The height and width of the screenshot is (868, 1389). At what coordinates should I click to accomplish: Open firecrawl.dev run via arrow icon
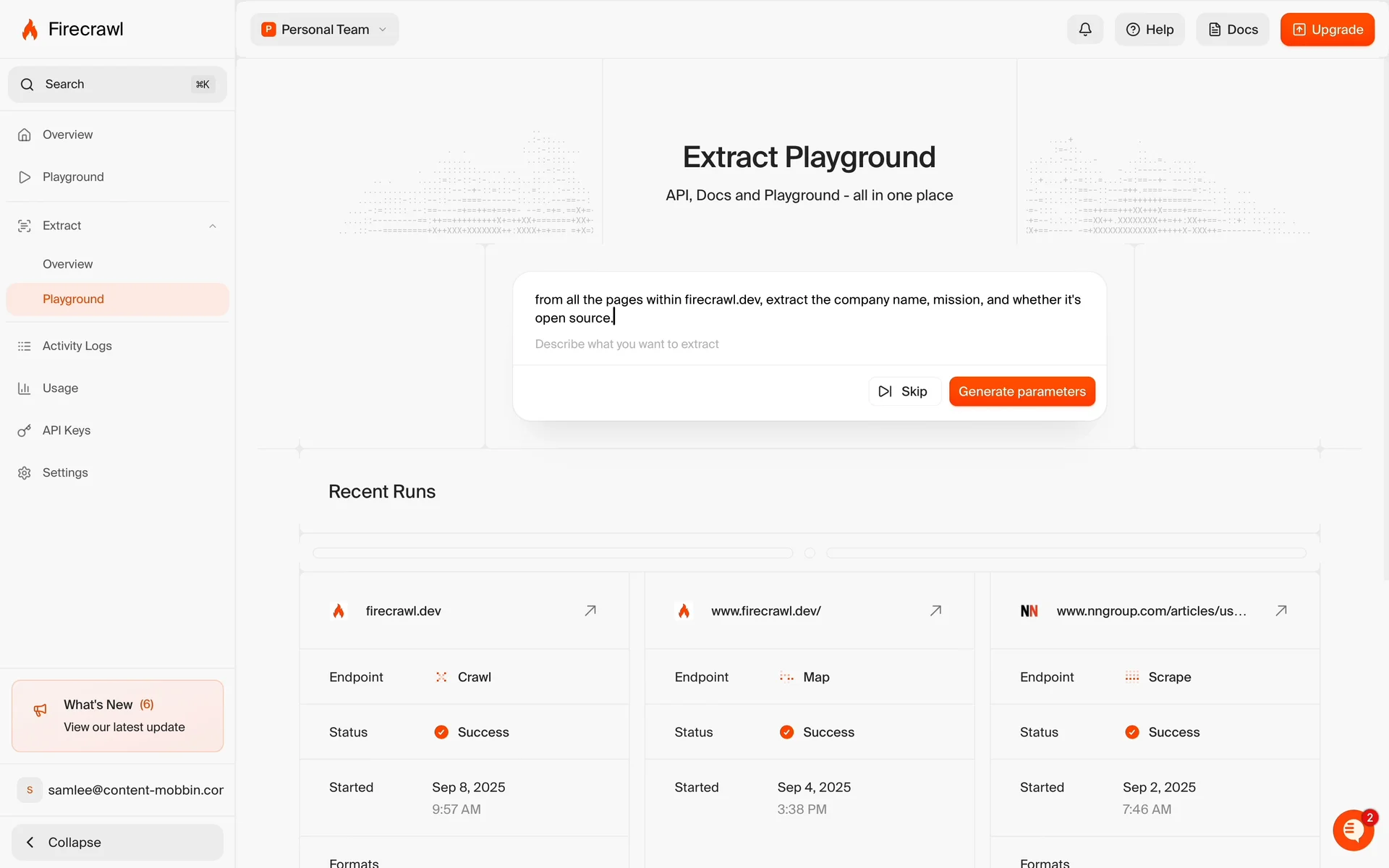coord(590,610)
